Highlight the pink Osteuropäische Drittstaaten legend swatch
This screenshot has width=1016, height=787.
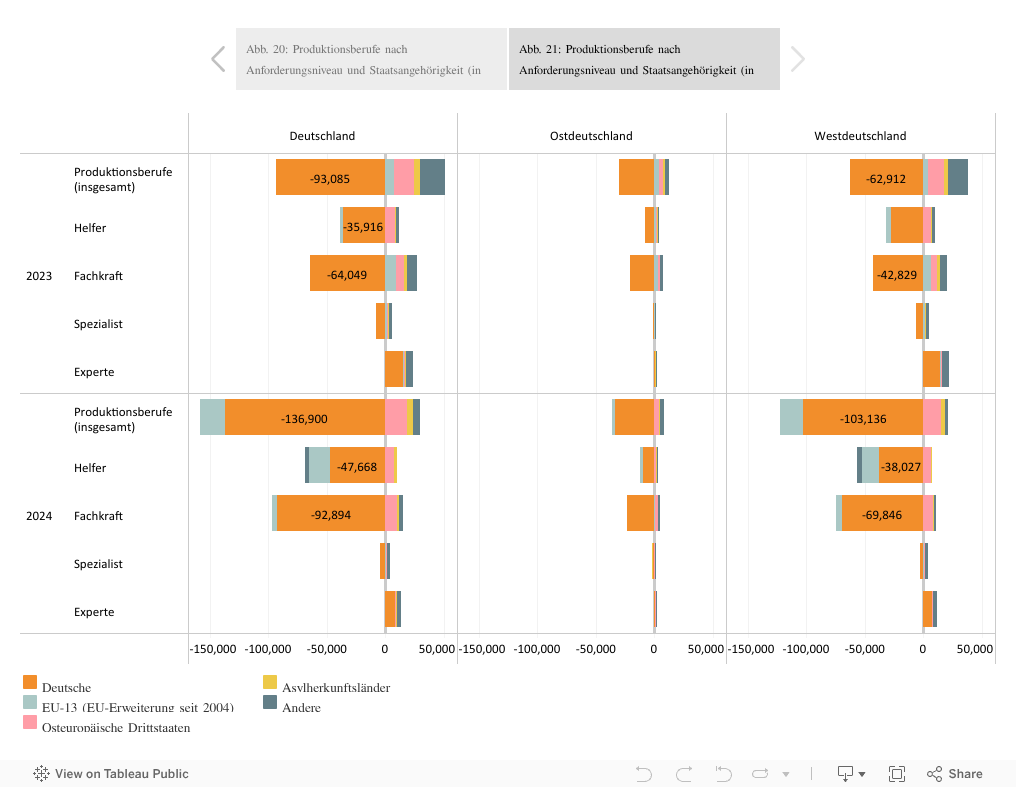click(30, 723)
